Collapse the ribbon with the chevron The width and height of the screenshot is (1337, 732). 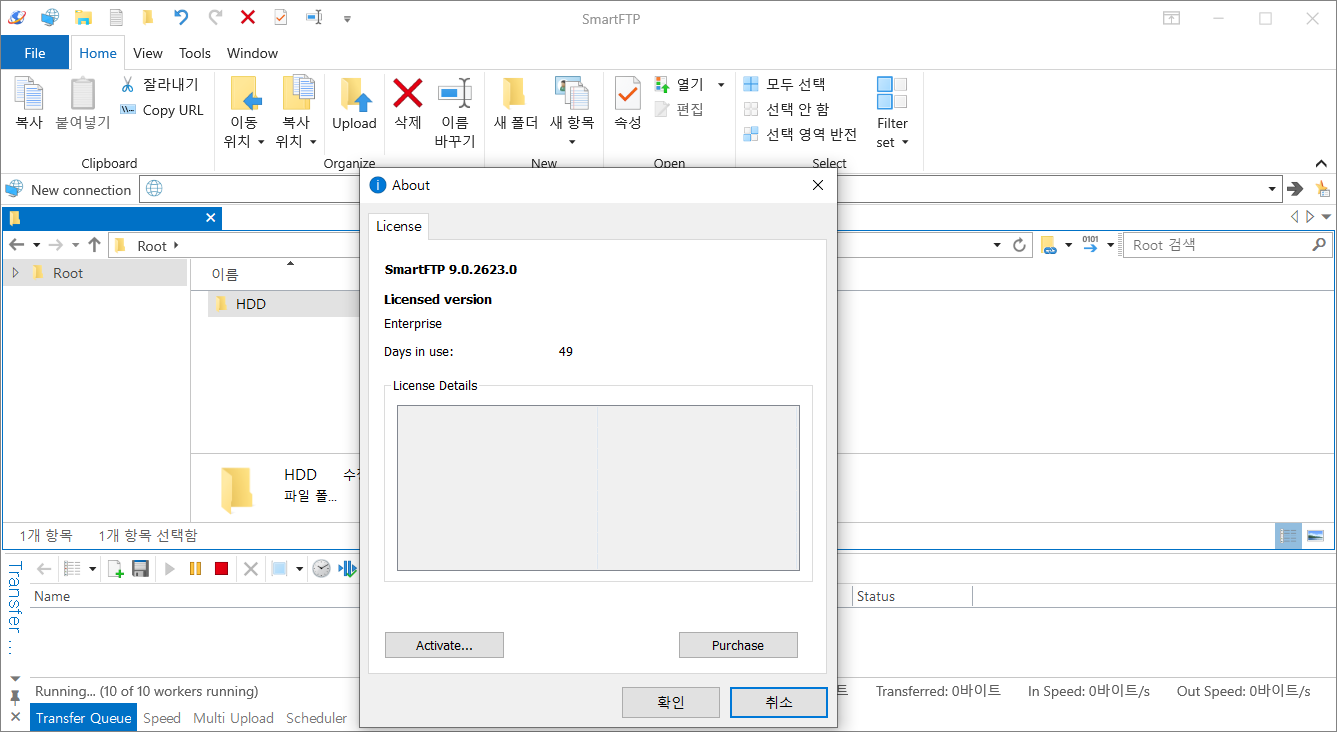tap(1321, 163)
